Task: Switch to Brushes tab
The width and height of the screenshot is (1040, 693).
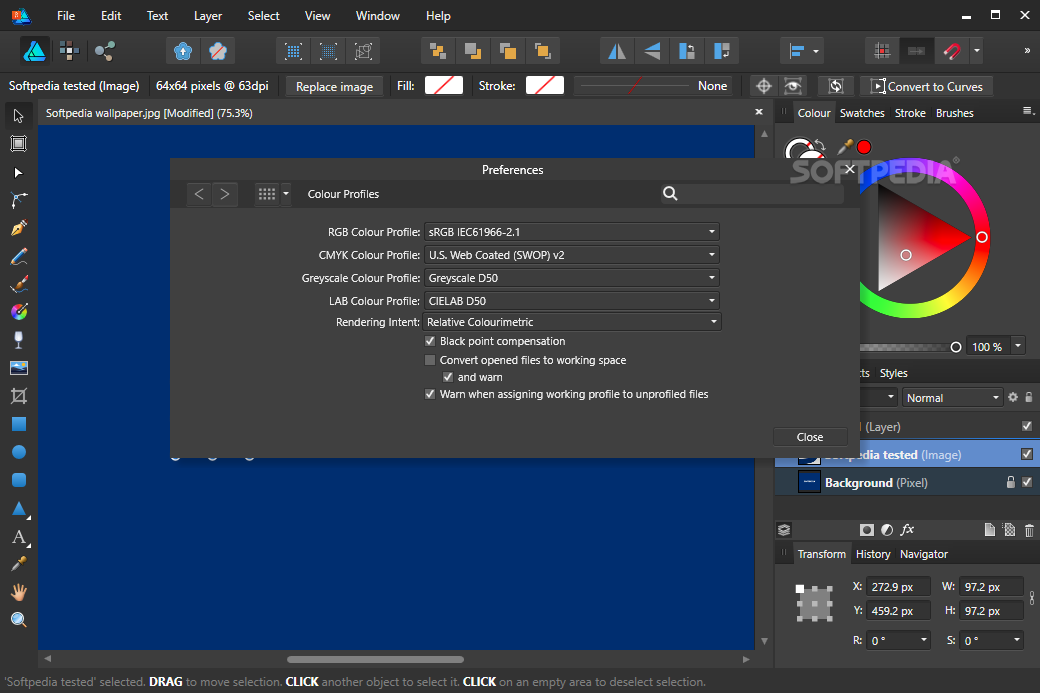Action: coord(954,113)
